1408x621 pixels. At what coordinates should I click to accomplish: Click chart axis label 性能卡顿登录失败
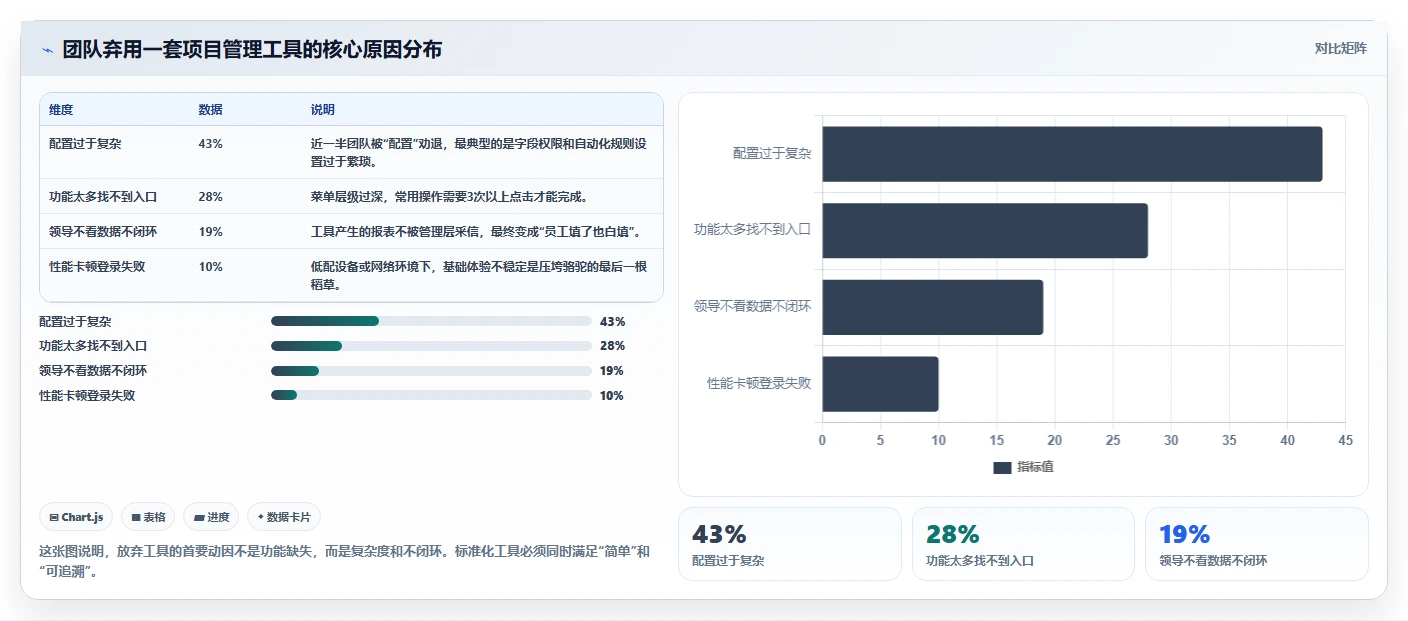(759, 383)
